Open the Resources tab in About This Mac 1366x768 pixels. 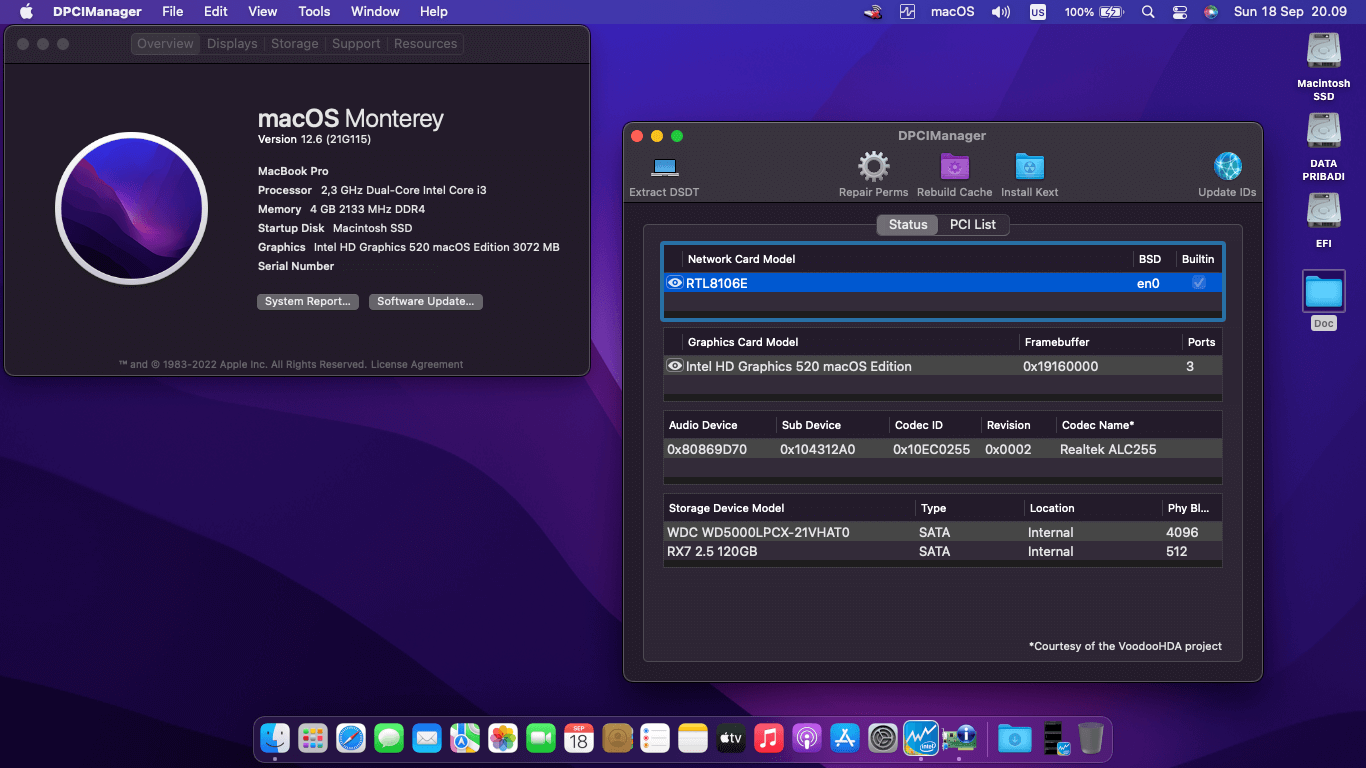(x=425, y=44)
